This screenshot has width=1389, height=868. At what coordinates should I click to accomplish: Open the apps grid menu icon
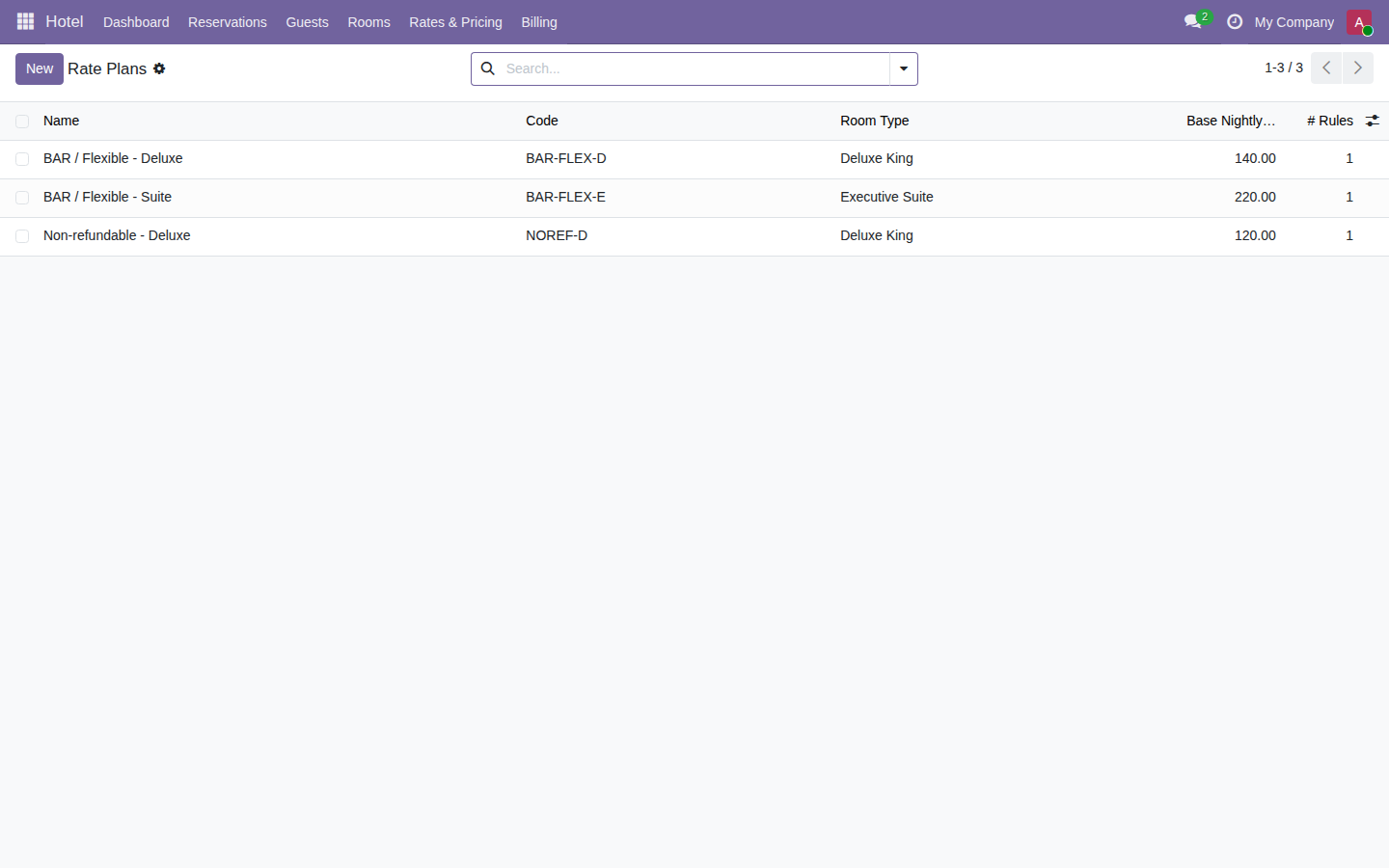click(x=26, y=21)
